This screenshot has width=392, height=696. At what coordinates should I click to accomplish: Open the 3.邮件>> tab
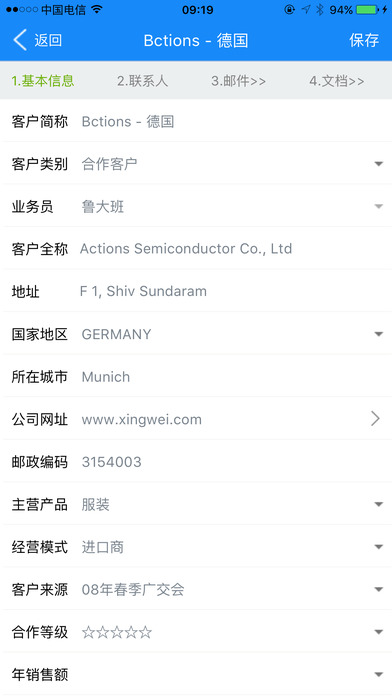238,81
